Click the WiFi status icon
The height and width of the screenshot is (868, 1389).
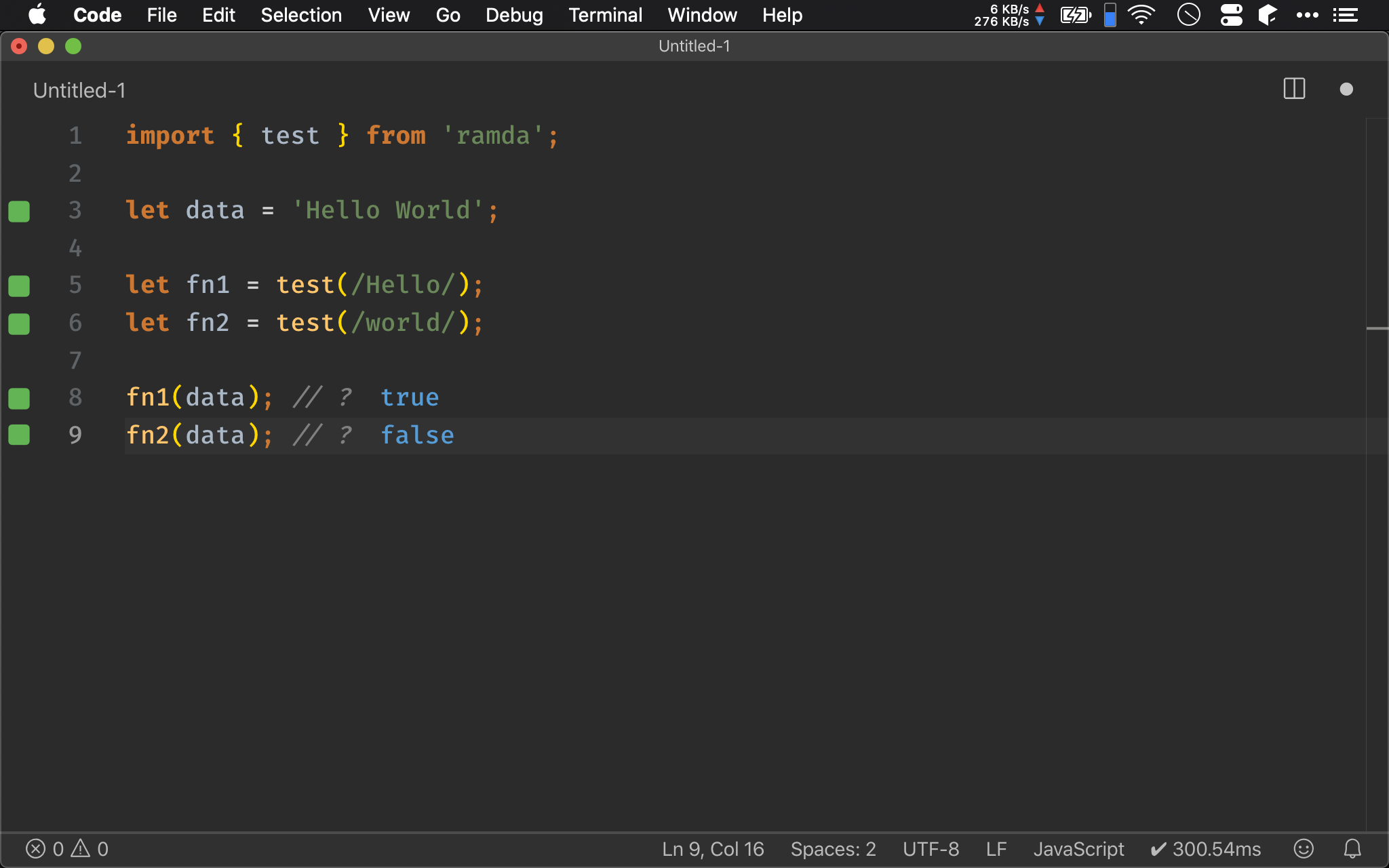pyautogui.click(x=1143, y=14)
